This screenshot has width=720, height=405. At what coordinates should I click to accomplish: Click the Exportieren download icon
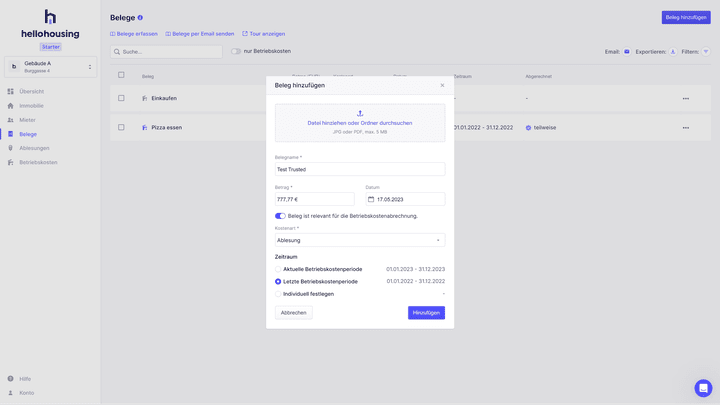[x=673, y=51]
